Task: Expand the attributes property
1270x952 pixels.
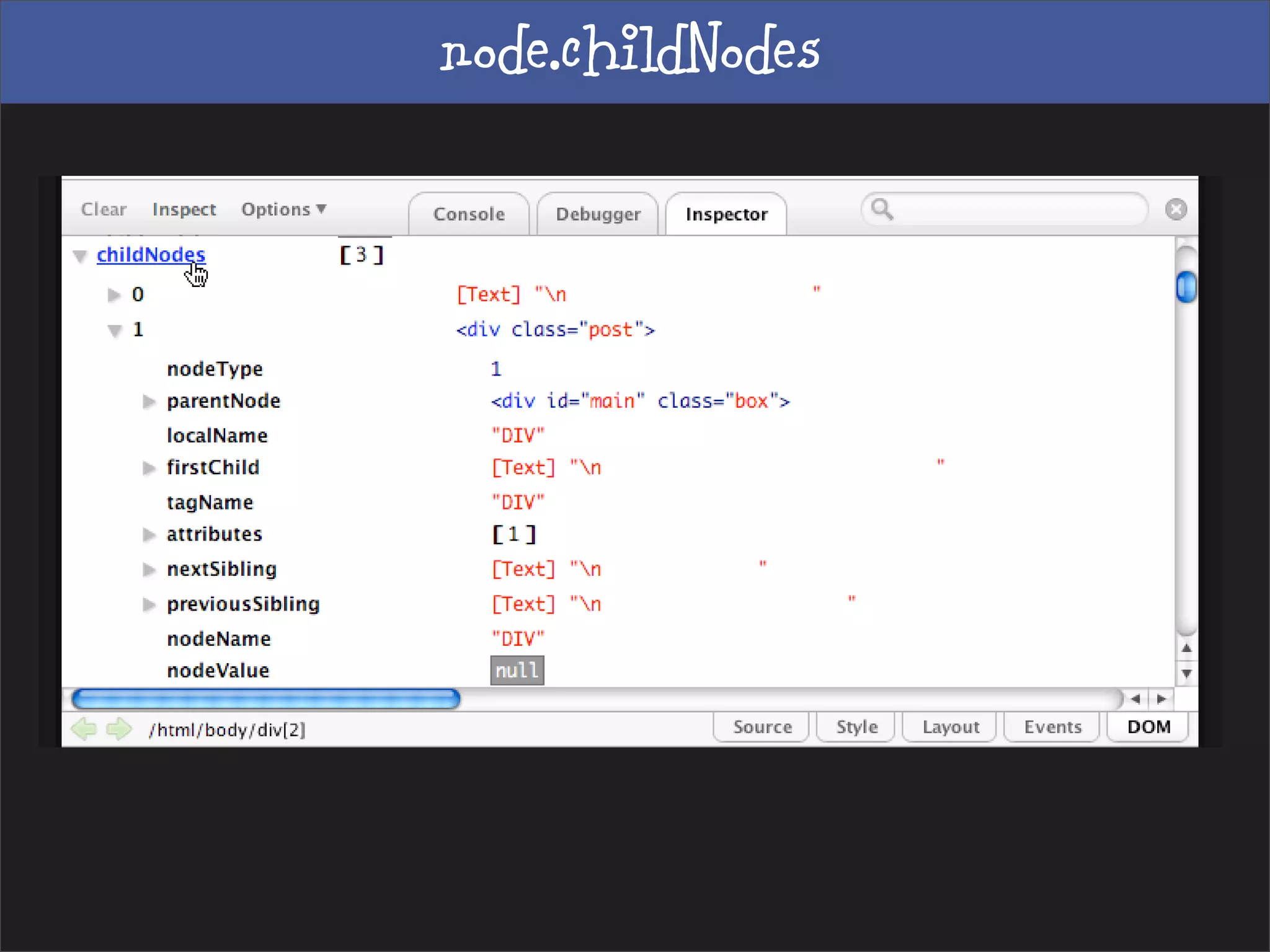Action: click(149, 534)
